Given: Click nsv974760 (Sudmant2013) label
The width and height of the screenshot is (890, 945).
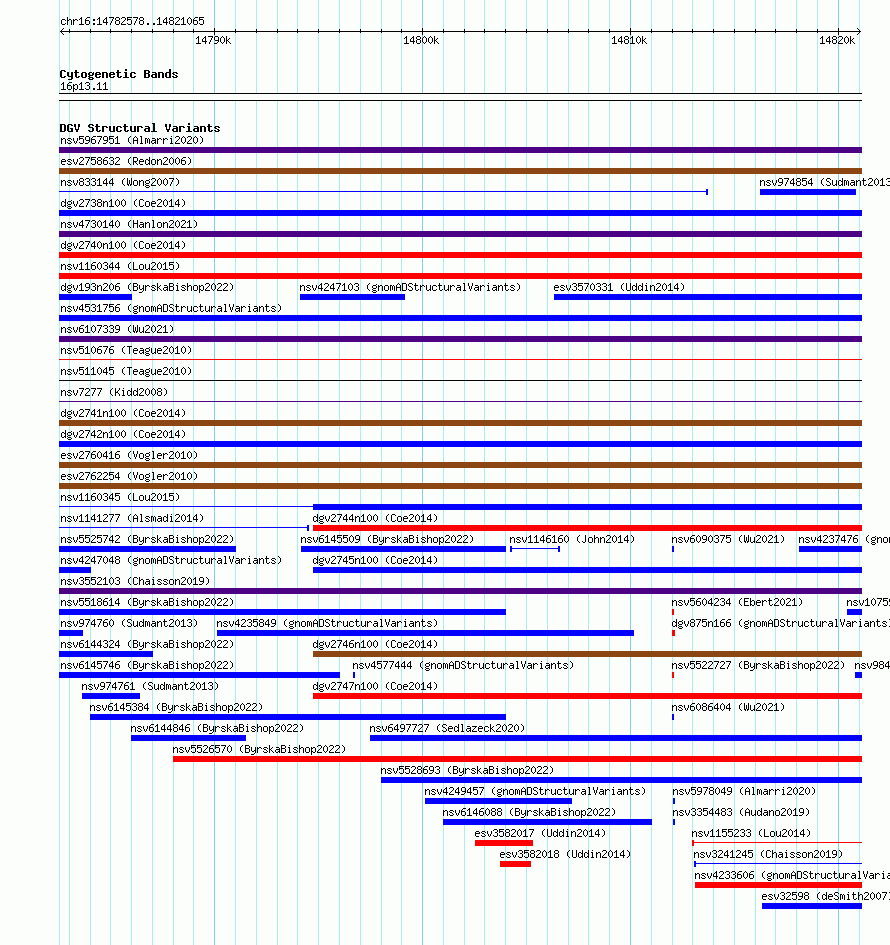Looking at the screenshot, I should click(129, 623).
